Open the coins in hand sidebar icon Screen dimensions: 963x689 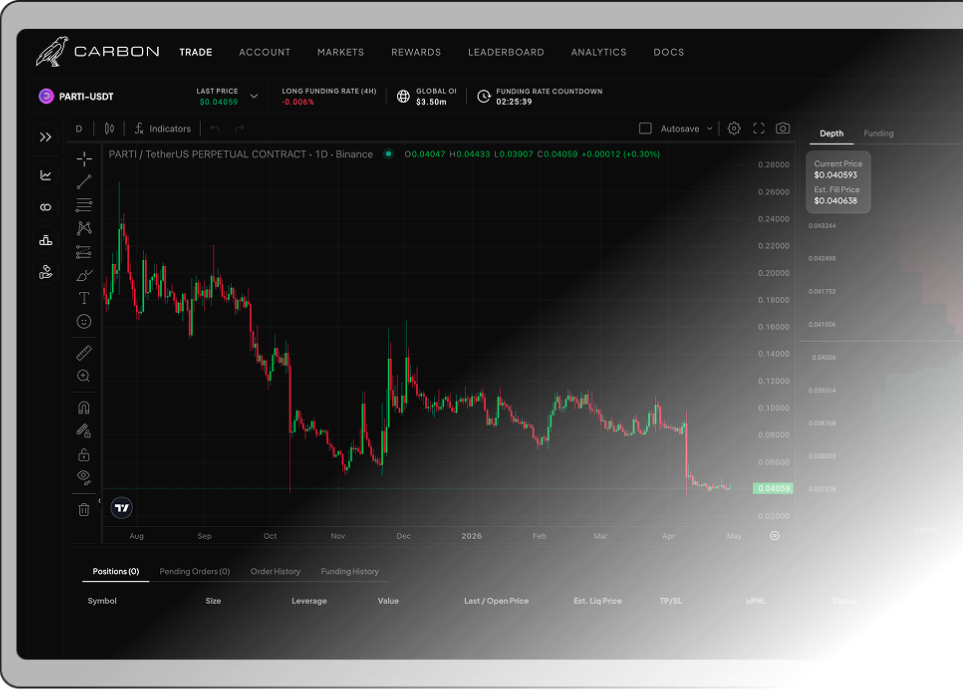(45, 272)
